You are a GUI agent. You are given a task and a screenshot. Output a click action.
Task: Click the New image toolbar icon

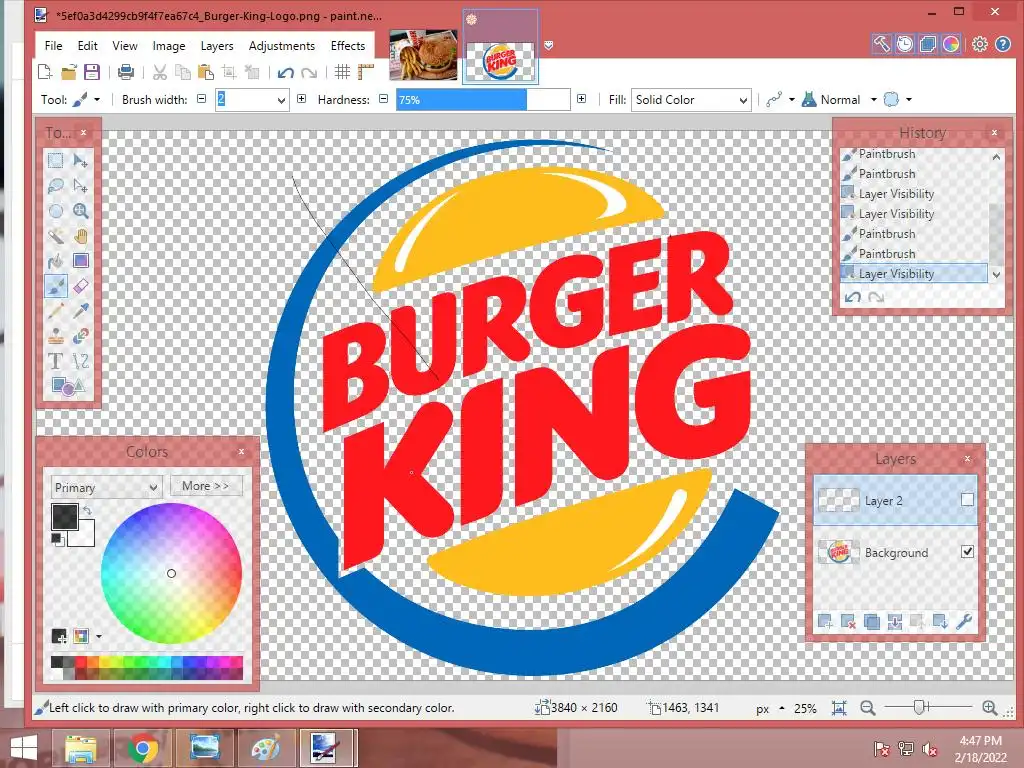point(45,72)
